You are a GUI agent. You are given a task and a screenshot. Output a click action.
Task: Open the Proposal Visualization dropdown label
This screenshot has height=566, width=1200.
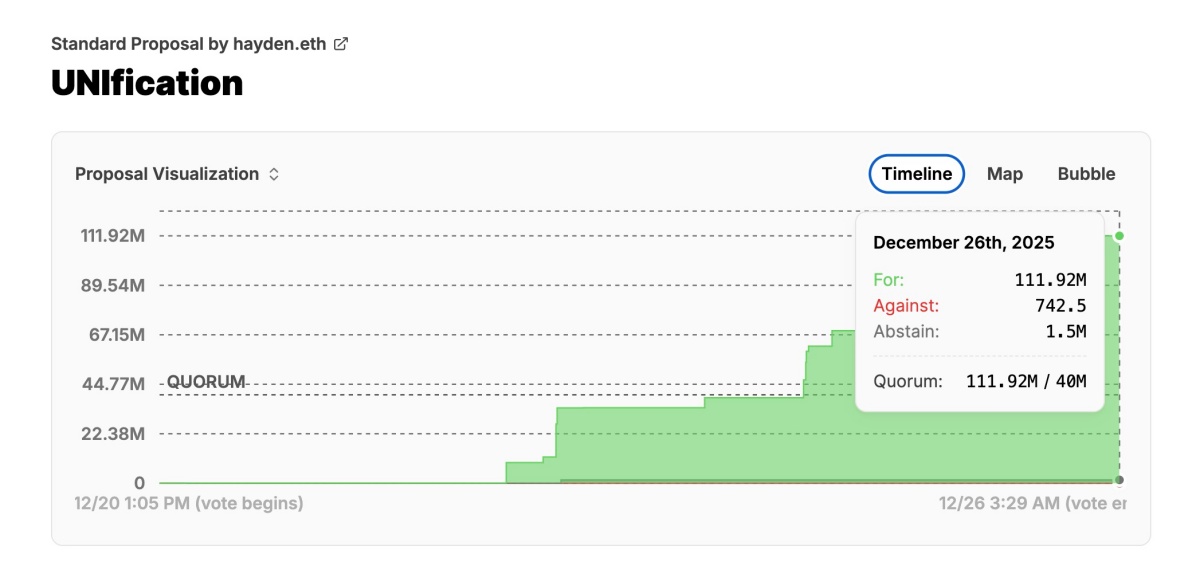click(167, 174)
